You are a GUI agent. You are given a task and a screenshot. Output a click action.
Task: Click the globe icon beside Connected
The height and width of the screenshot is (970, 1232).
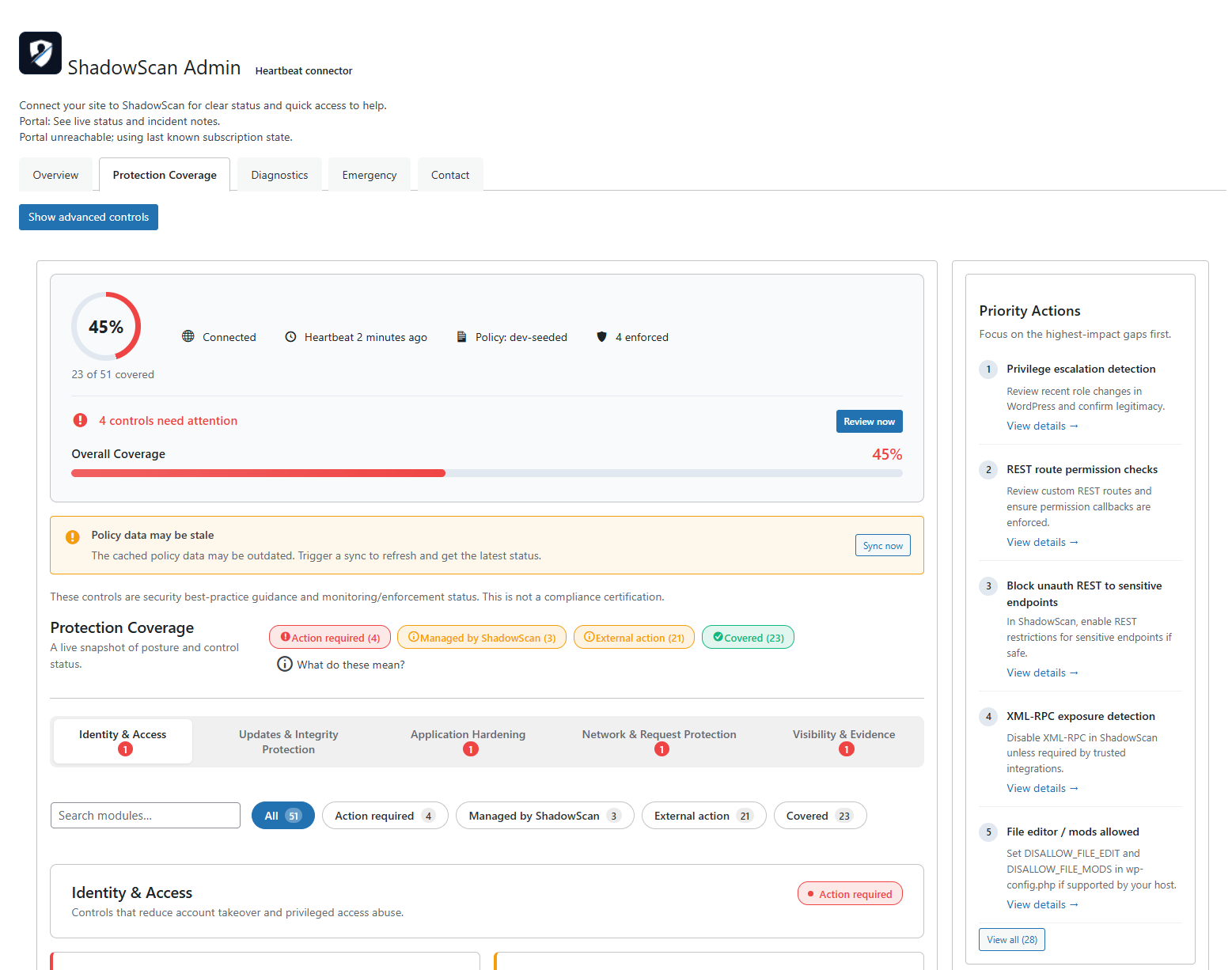188,336
